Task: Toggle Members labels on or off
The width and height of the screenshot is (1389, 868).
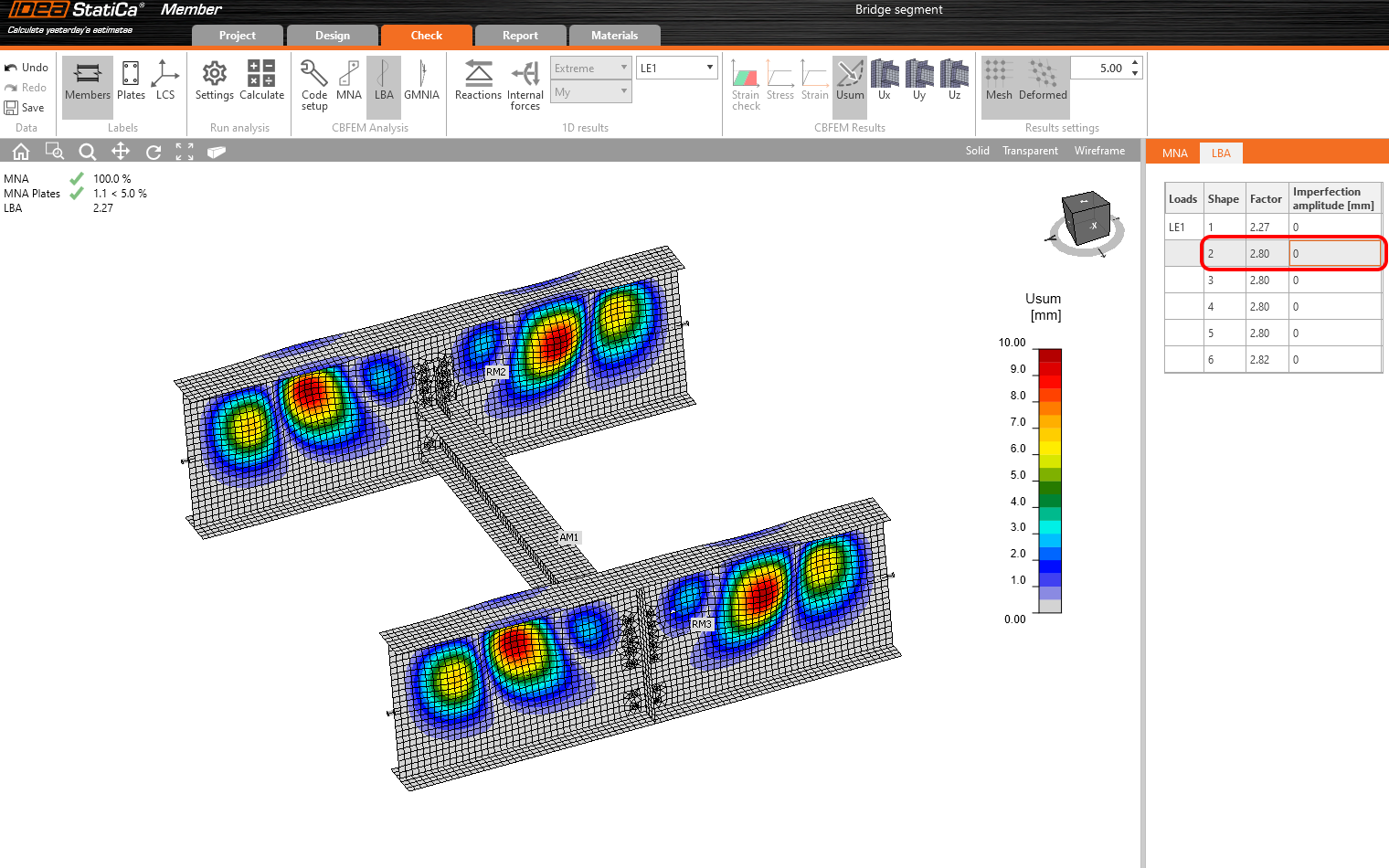Action: [x=88, y=79]
